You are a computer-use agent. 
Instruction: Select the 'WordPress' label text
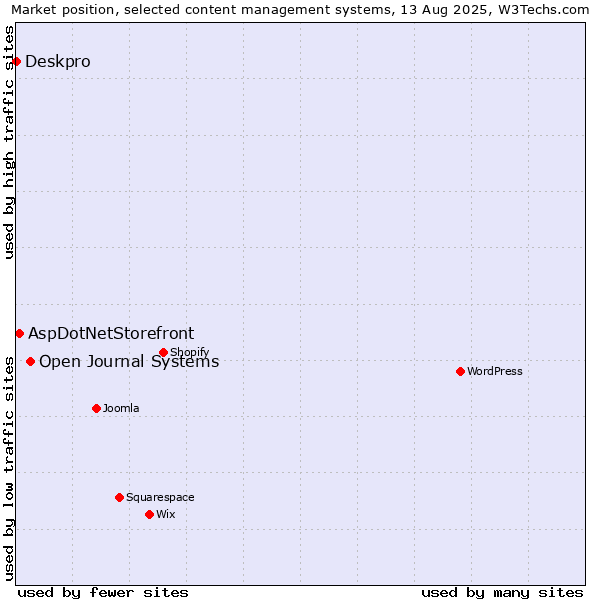(x=495, y=371)
